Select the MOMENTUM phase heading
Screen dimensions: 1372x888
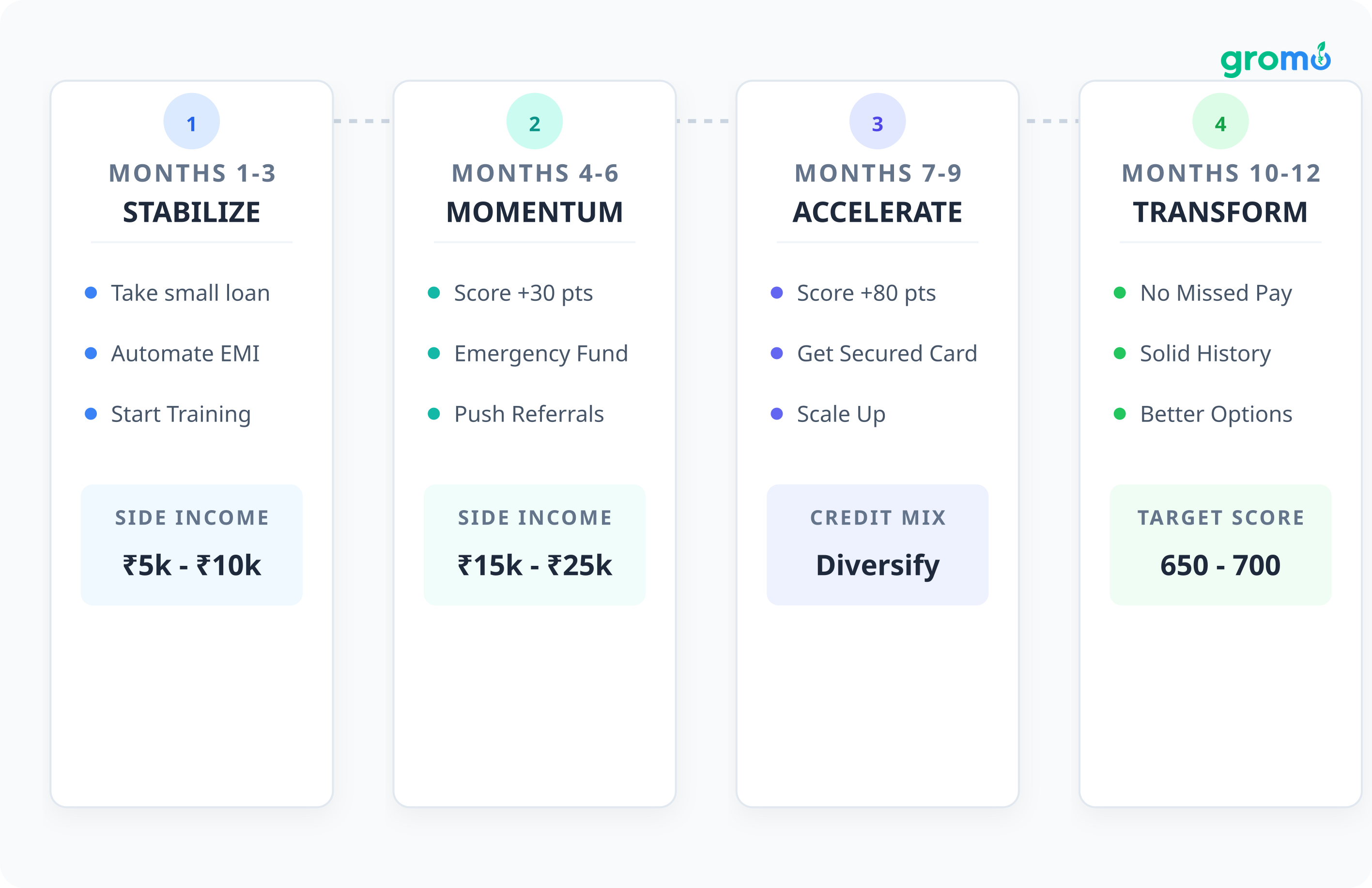point(534,212)
